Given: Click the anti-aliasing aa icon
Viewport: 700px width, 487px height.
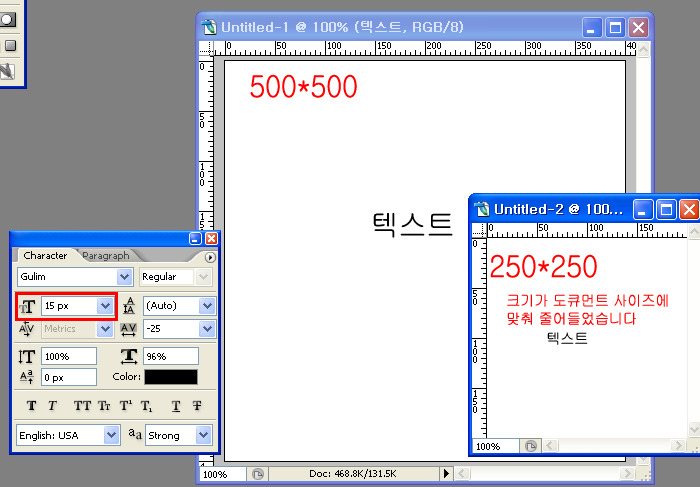Looking at the screenshot, I should [135, 434].
